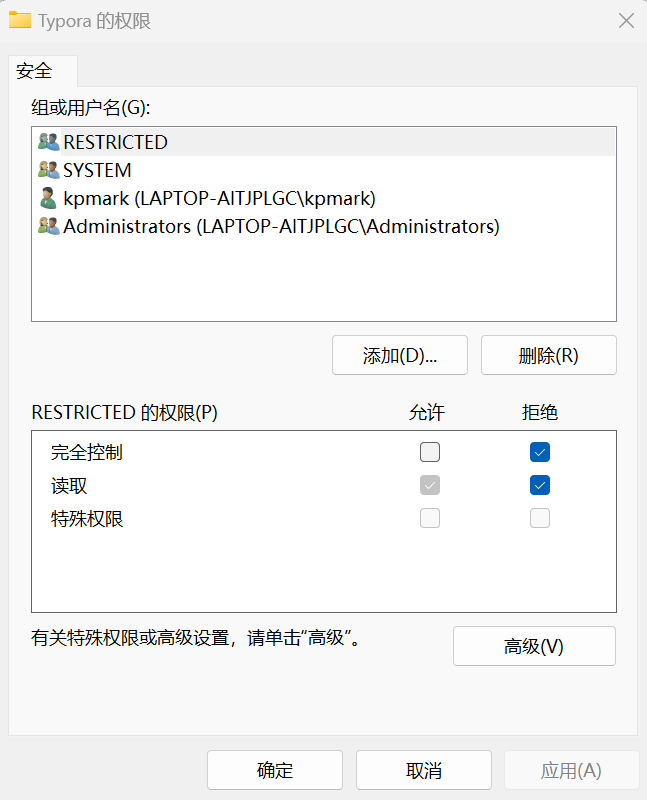Uncheck Deny checkbox for 完全控制
Image resolution: width=647 pixels, height=800 pixels.
pyautogui.click(x=539, y=452)
